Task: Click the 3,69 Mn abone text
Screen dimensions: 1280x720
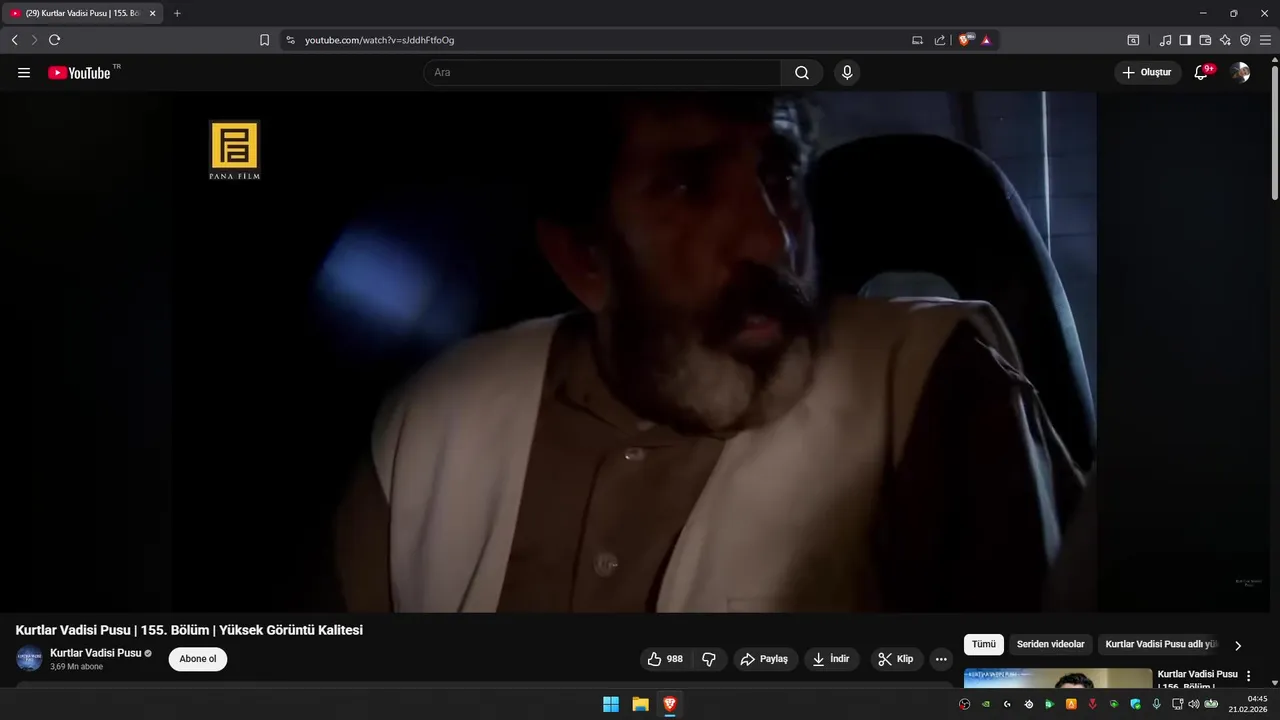Action: tap(77, 667)
